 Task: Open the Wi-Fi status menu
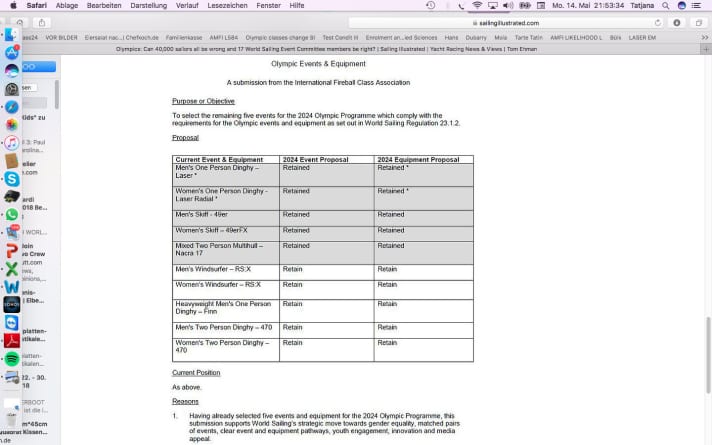(476, 5)
